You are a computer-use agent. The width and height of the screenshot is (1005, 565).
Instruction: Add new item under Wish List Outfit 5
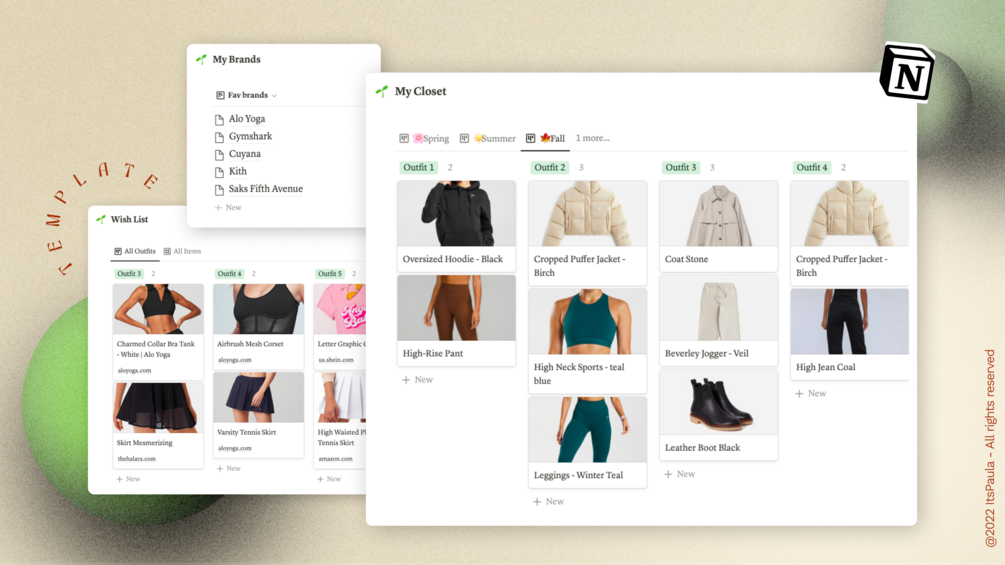[x=329, y=479]
